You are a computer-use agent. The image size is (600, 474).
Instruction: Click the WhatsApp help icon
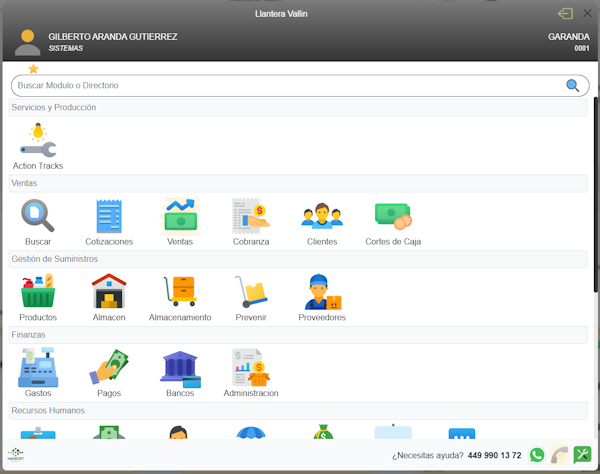tap(537, 455)
